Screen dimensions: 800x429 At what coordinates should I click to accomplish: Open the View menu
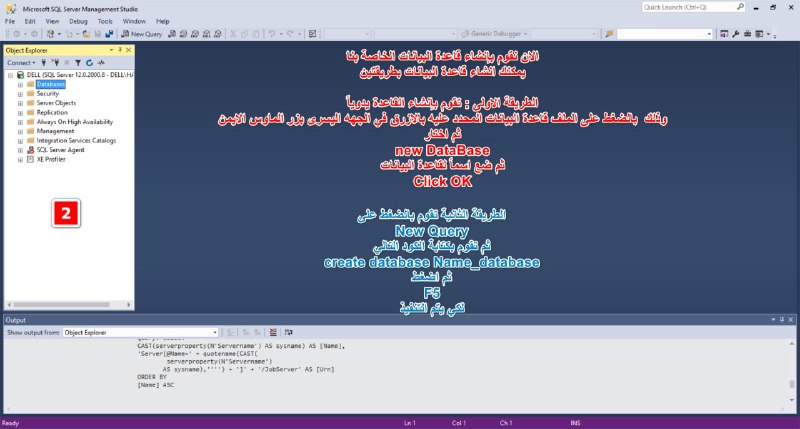click(x=52, y=21)
